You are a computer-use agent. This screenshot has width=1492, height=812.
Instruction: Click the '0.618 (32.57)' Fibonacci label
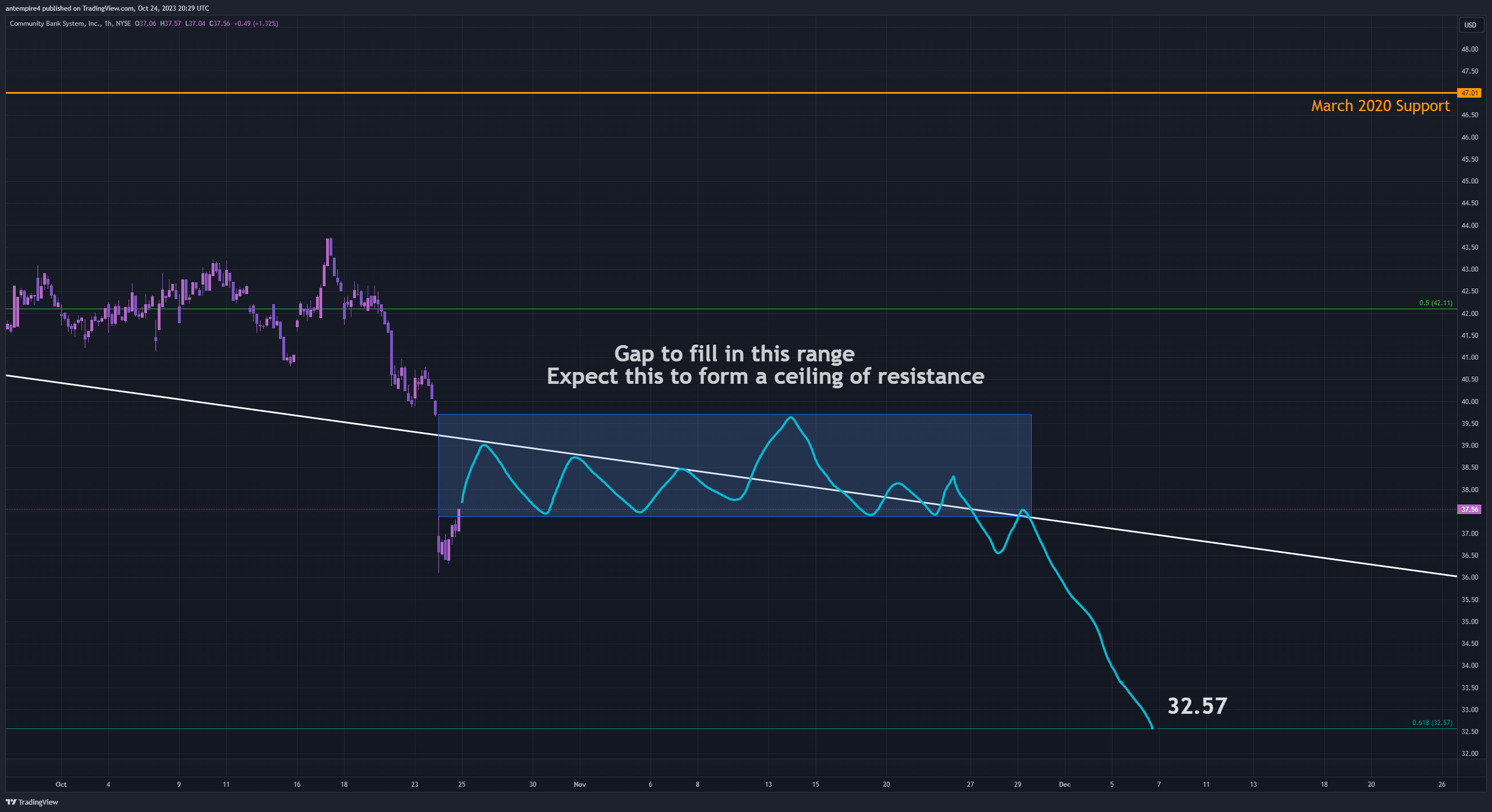pyautogui.click(x=1432, y=723)
